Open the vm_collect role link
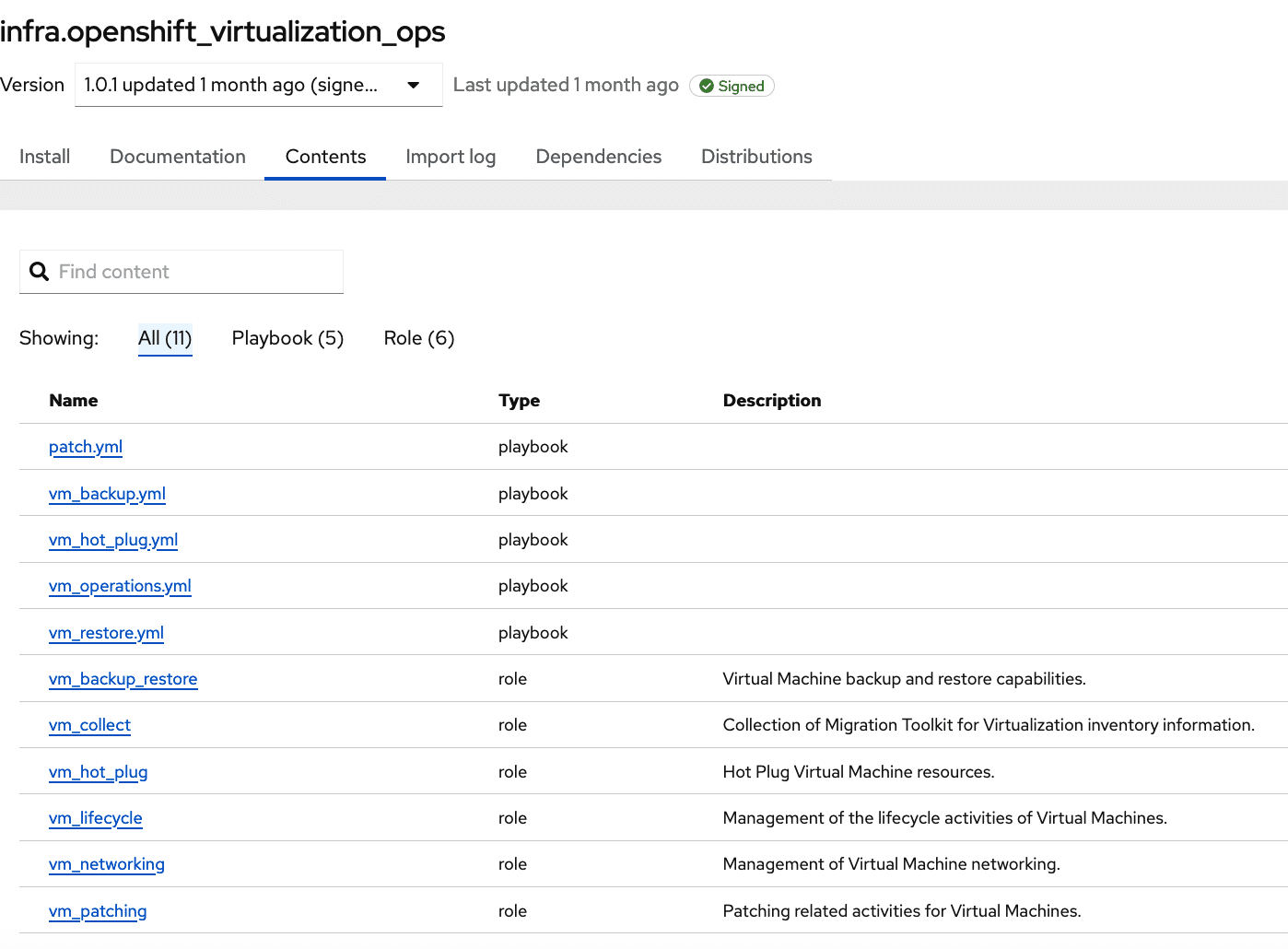 tap(89, 725)
